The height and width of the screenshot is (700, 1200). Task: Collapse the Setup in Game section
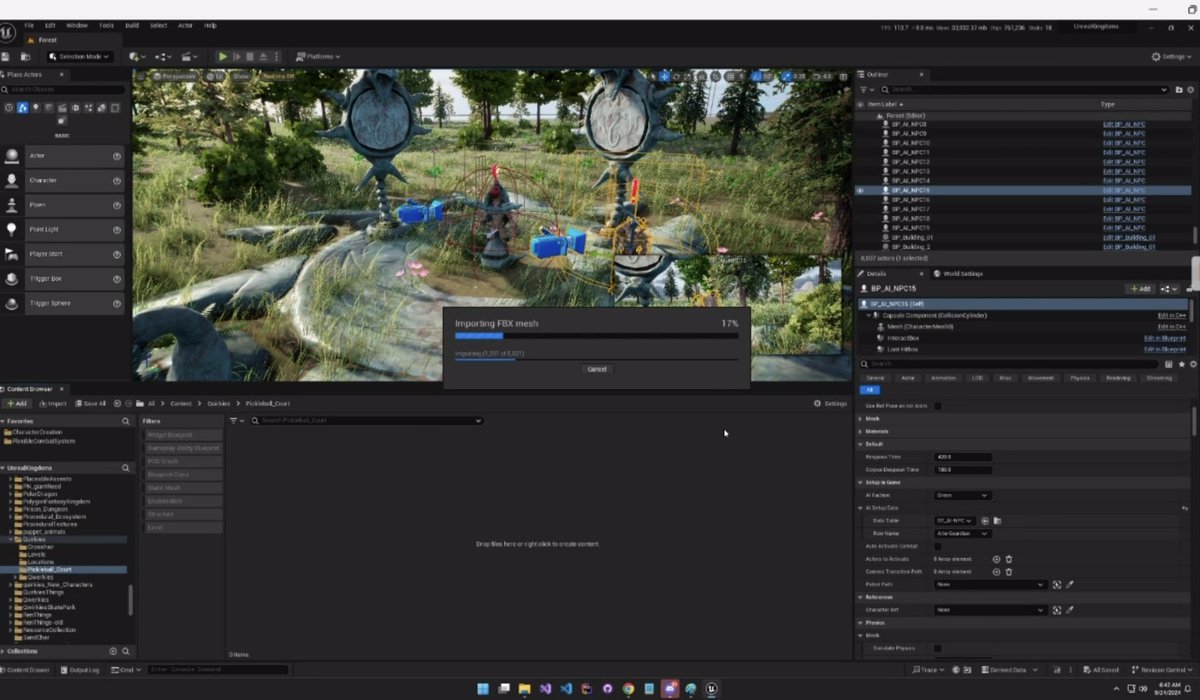(860, 482)
